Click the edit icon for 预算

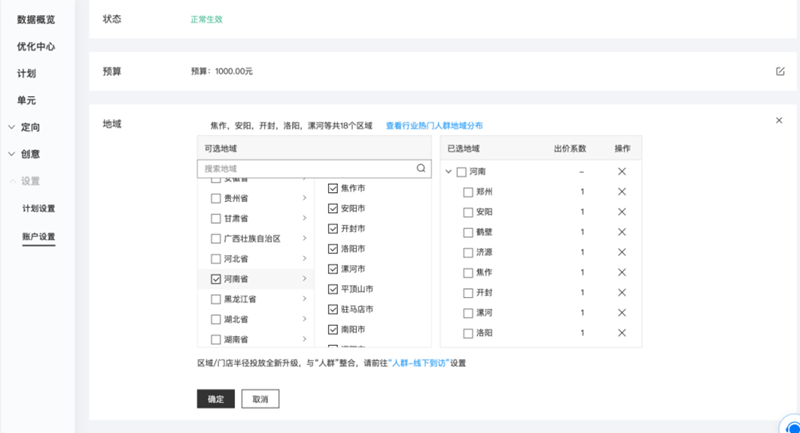point(780,71)
